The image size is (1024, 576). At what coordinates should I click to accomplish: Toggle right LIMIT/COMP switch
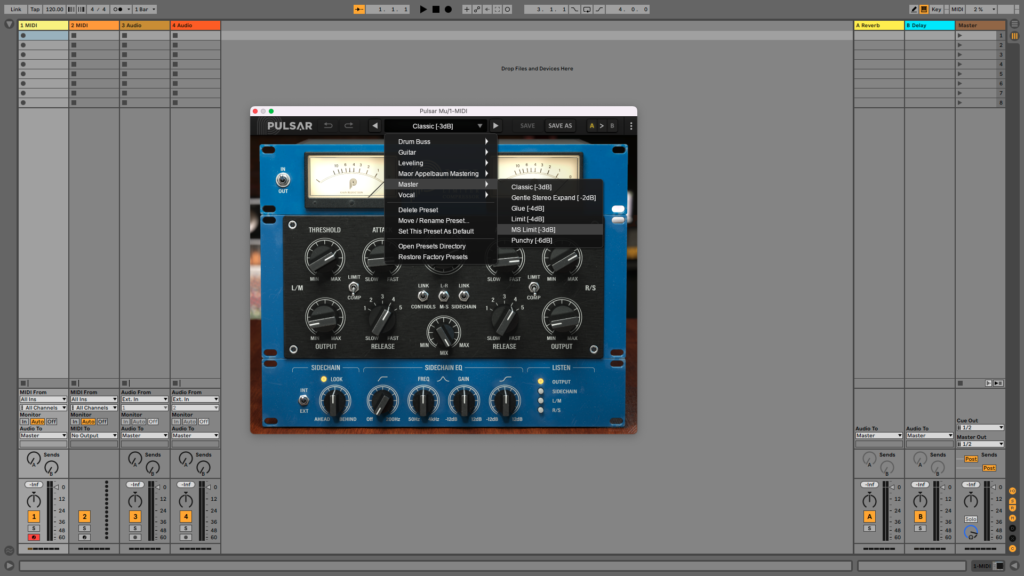pyautogui.click(x=534, y=287)
